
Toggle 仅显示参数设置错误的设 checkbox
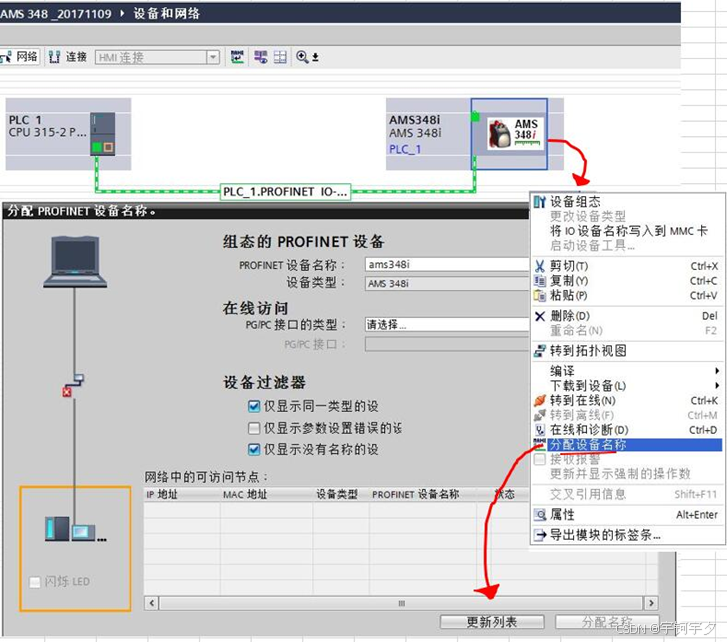pos(254,428)
